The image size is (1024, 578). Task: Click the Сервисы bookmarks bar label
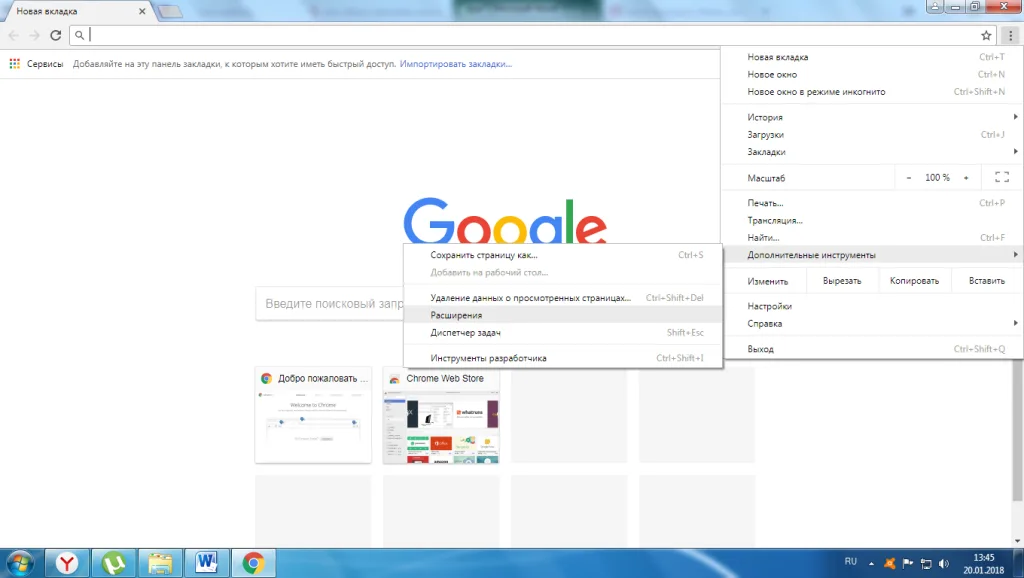click(45, 64)
